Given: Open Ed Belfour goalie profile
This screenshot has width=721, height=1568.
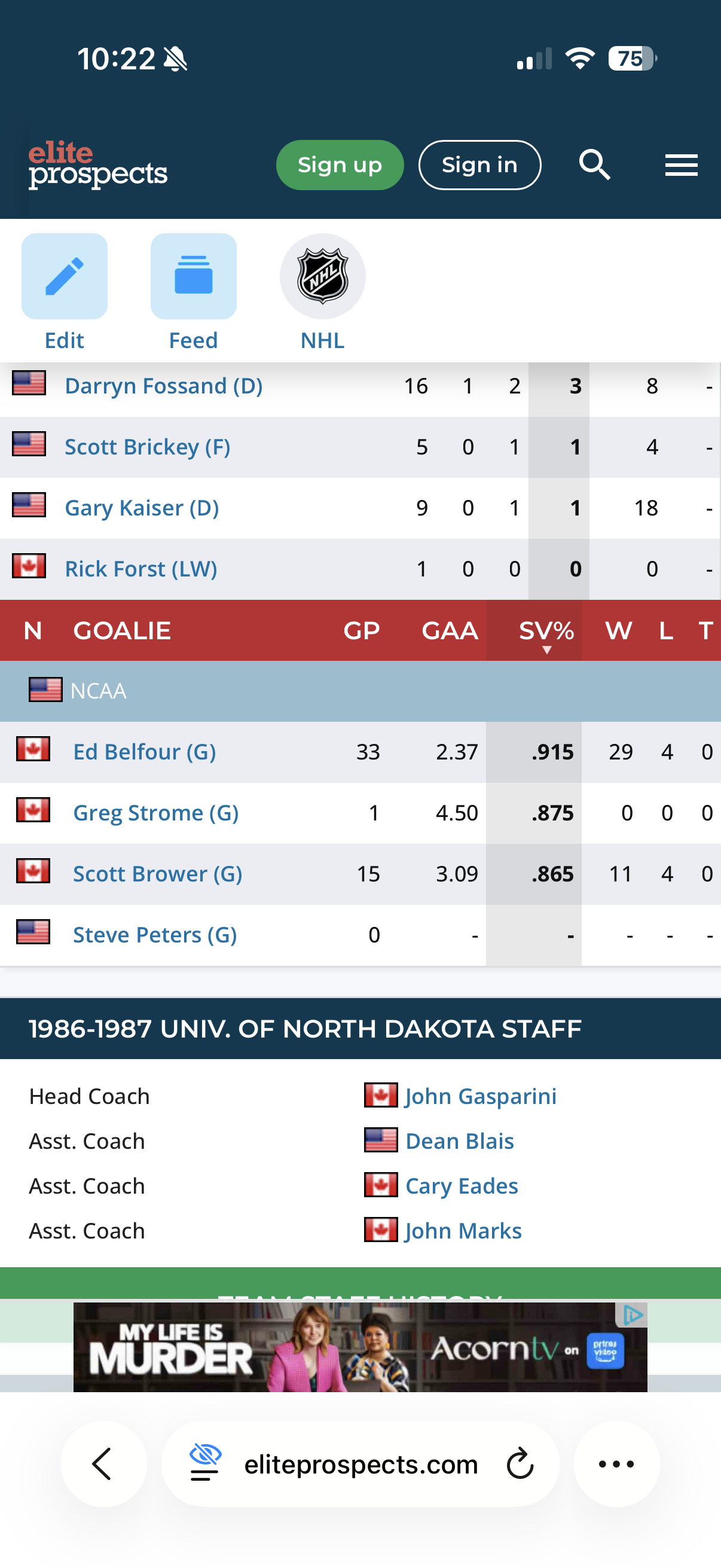Looking at the screenshot, I should [144, 752].
